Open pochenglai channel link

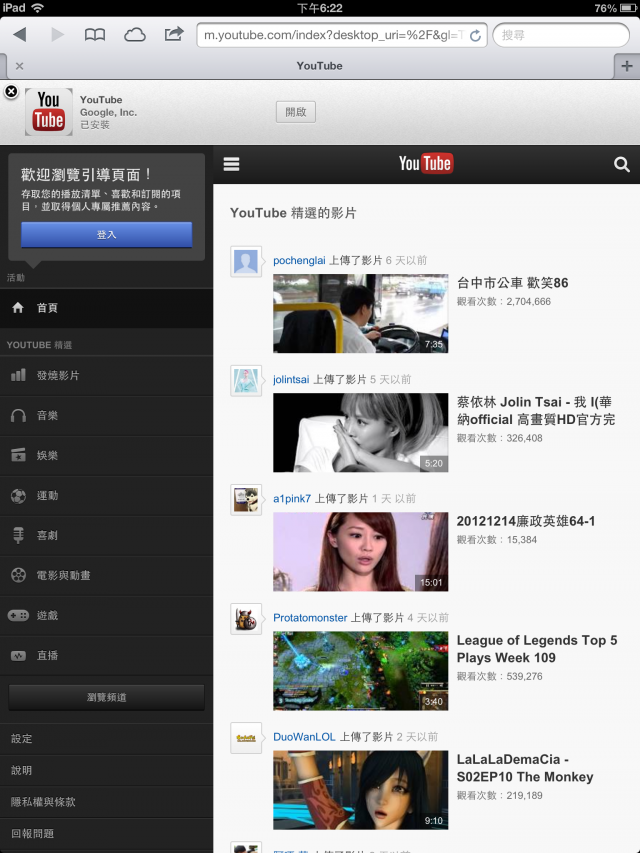(299, 260)
